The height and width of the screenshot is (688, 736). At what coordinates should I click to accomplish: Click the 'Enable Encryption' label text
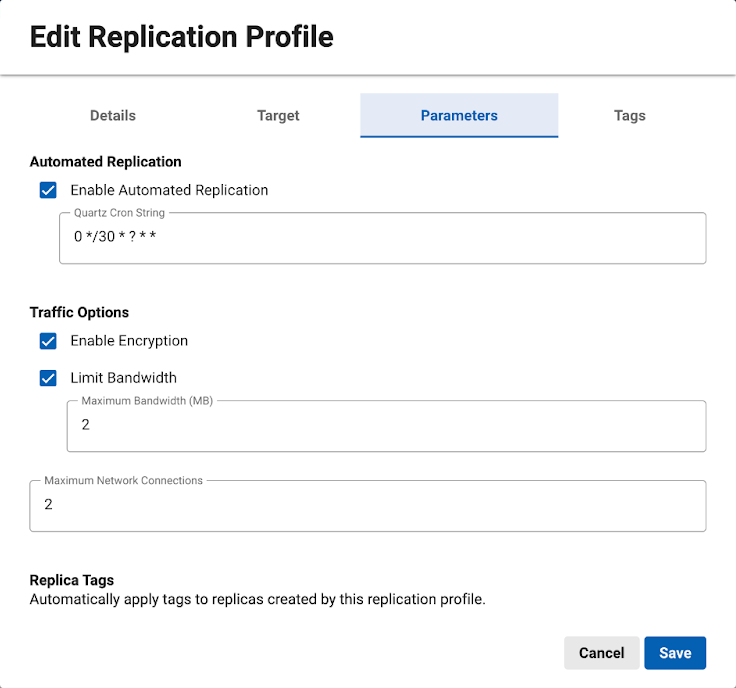(x=129, y=341)
